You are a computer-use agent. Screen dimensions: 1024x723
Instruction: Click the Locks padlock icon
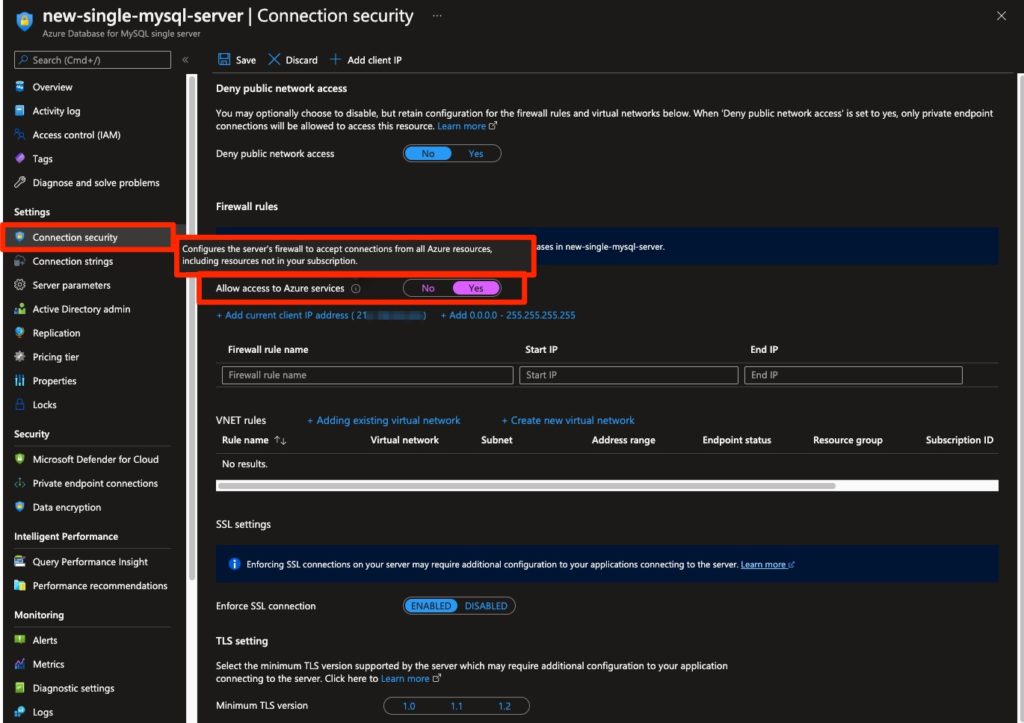click(x=20, y=404)
